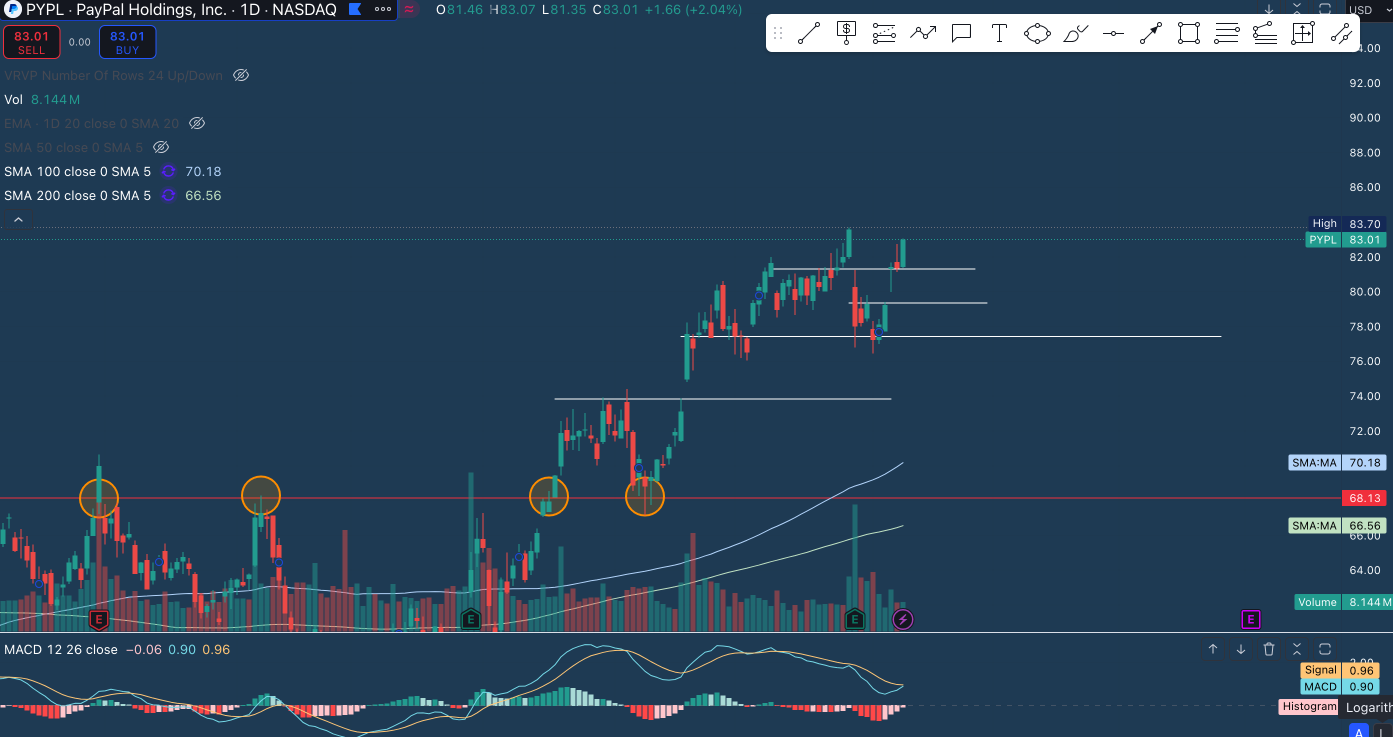The image size is (1393, 737).
Task: Delete the MACD pane with trash icon
Action: [x=1269, y=649]
